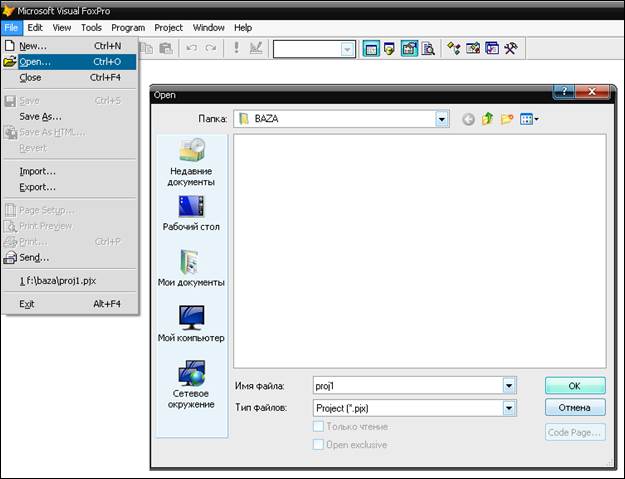Click the Send mail icon in the File menu

10,257
